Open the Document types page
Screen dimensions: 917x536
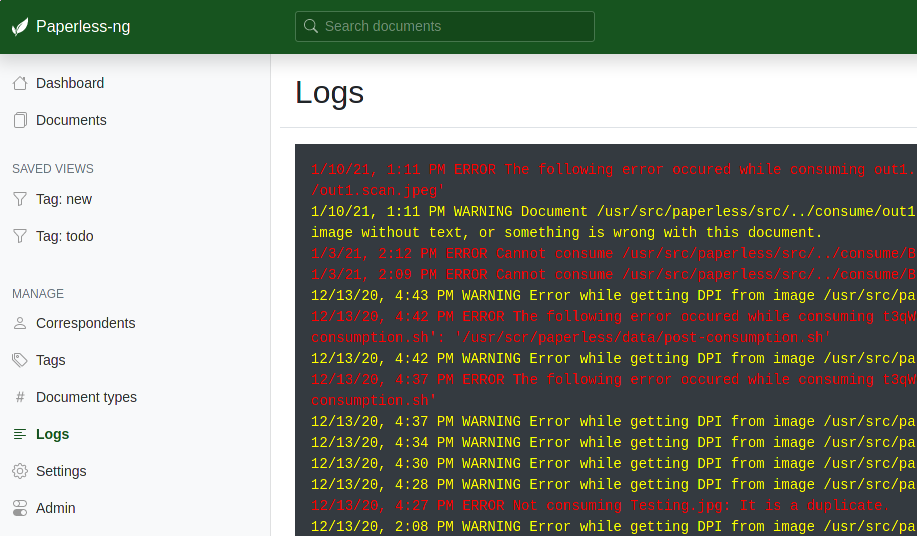coord(87,397)
